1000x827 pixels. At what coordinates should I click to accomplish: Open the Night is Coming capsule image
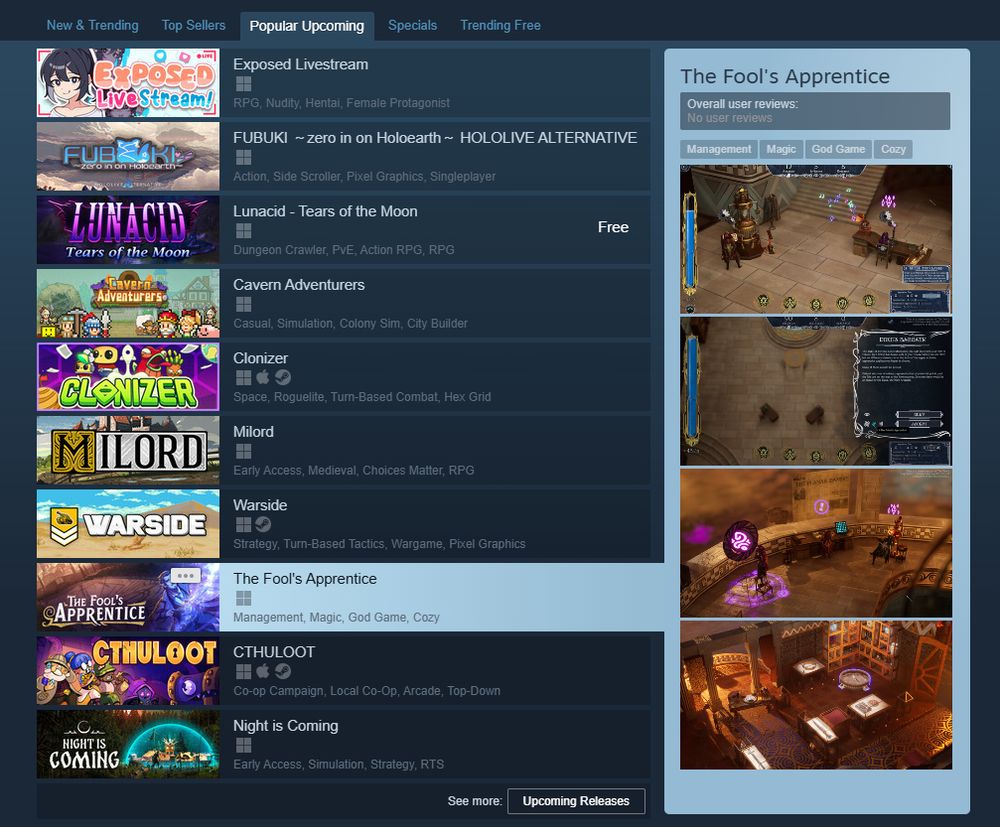click(x=128, y=744)
